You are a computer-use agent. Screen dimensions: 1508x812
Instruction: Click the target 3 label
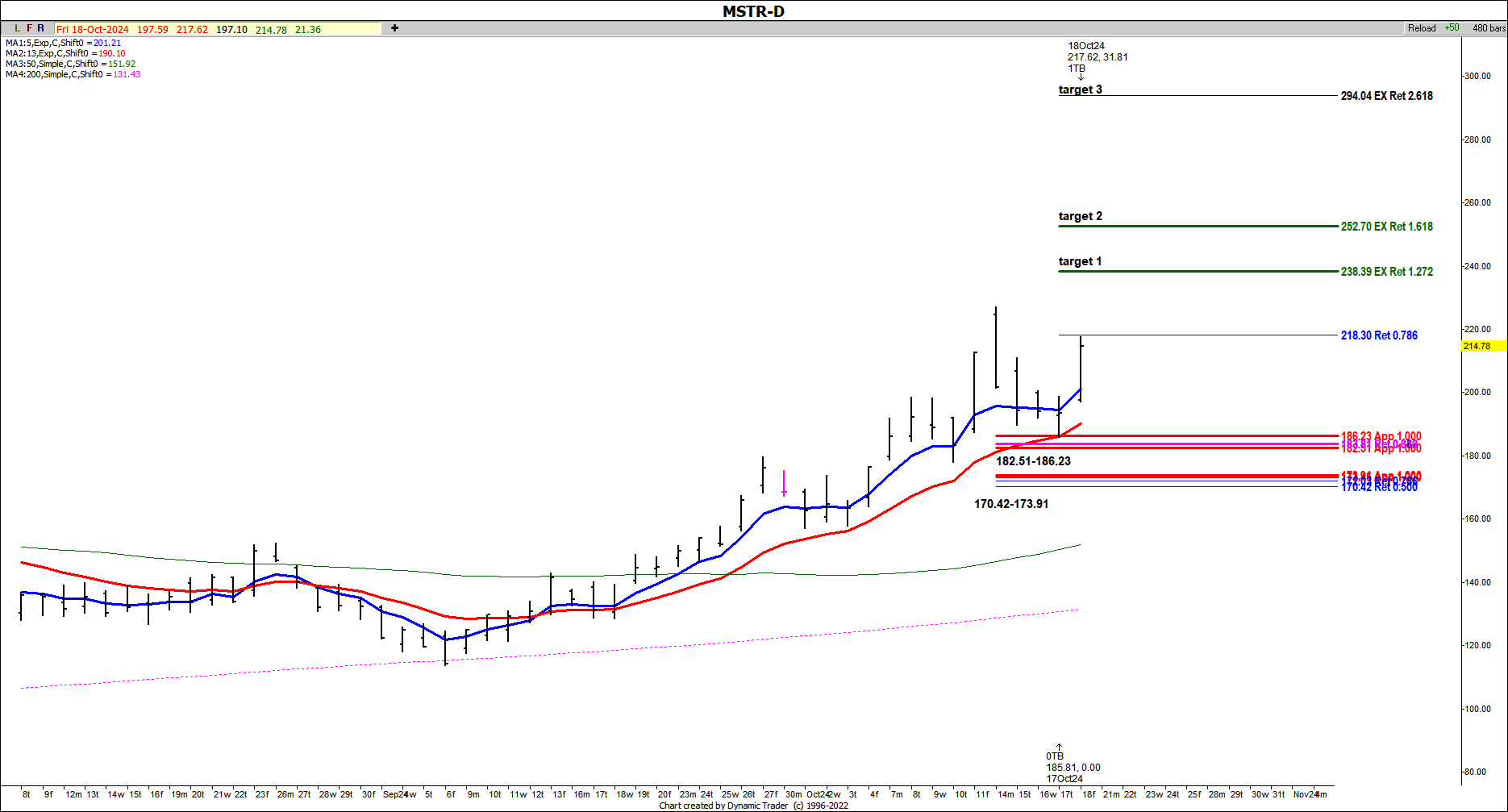pyautogui.click(x=1080, y=90)
